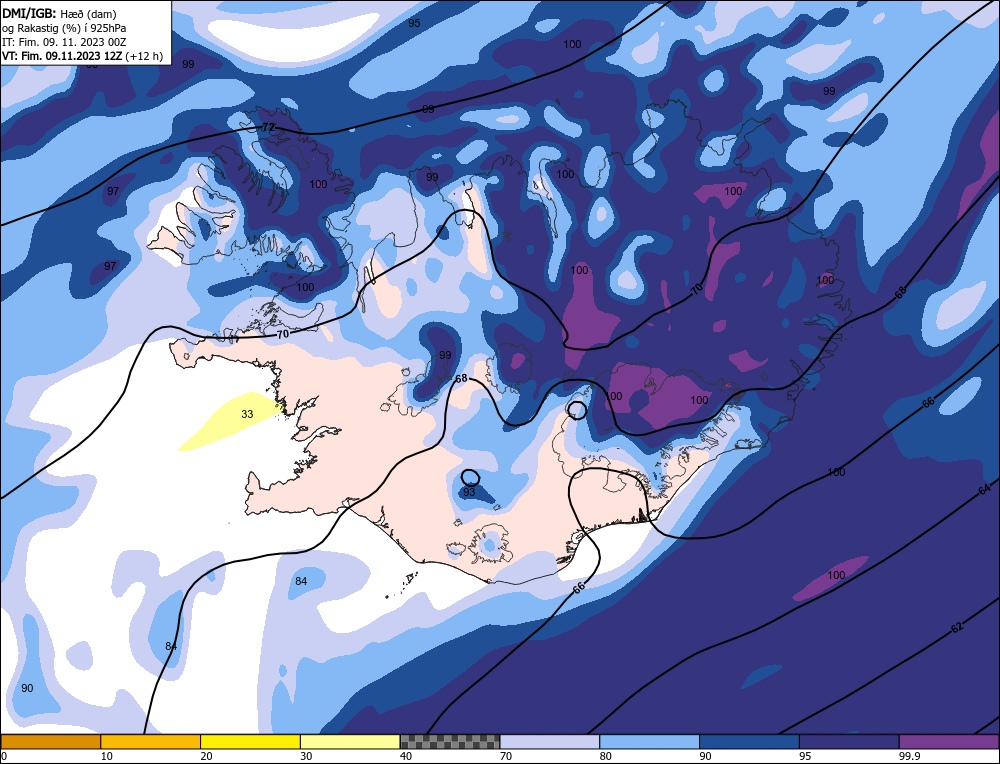Click the 90-95 dark blue legend swatch
The image size is (1000, 764).
(749, 741)
